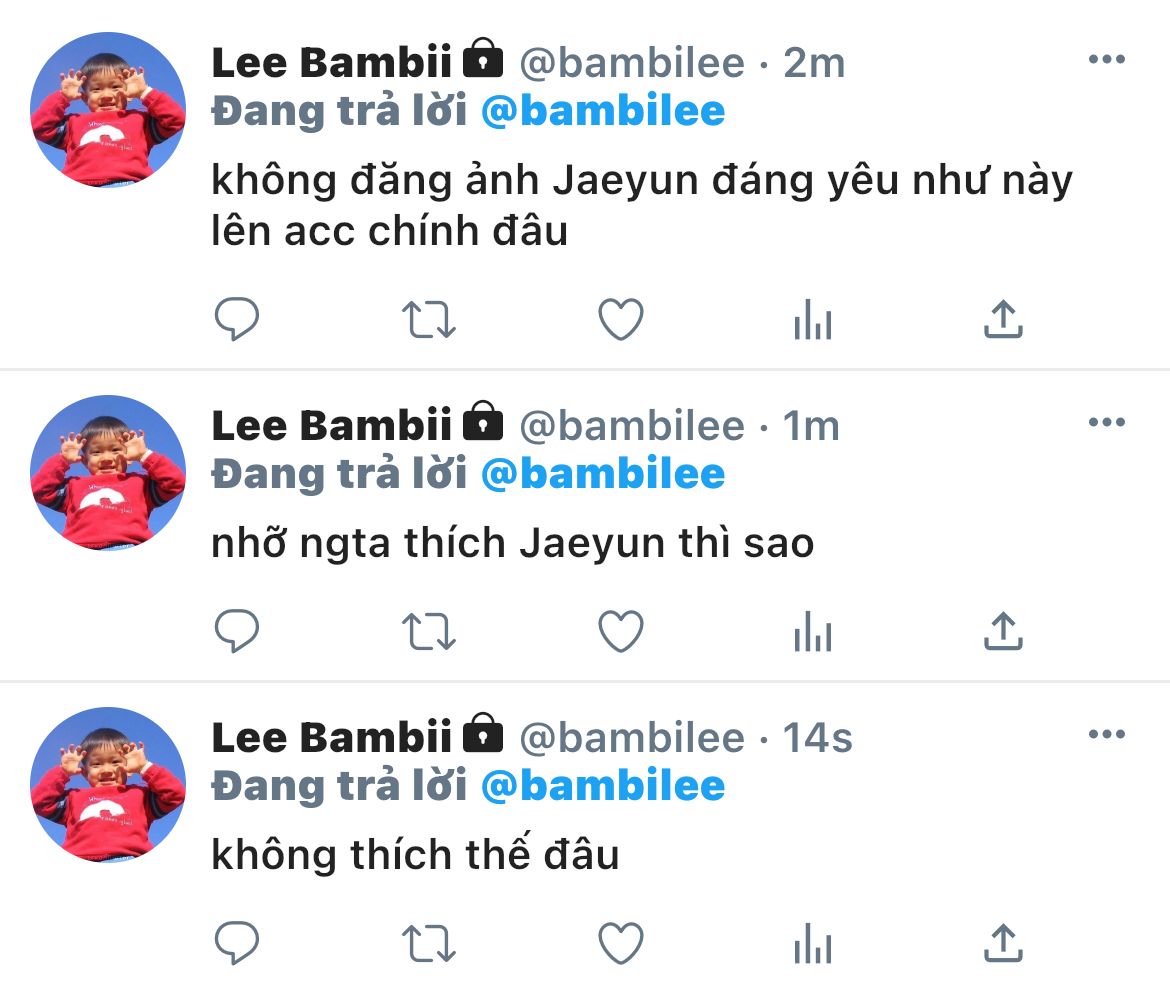Retweet the first tweet posted 2m ago
Image resolution: width=1170 pixels, height=987 pixels.
pyautogui.click(x=428, y=319)
